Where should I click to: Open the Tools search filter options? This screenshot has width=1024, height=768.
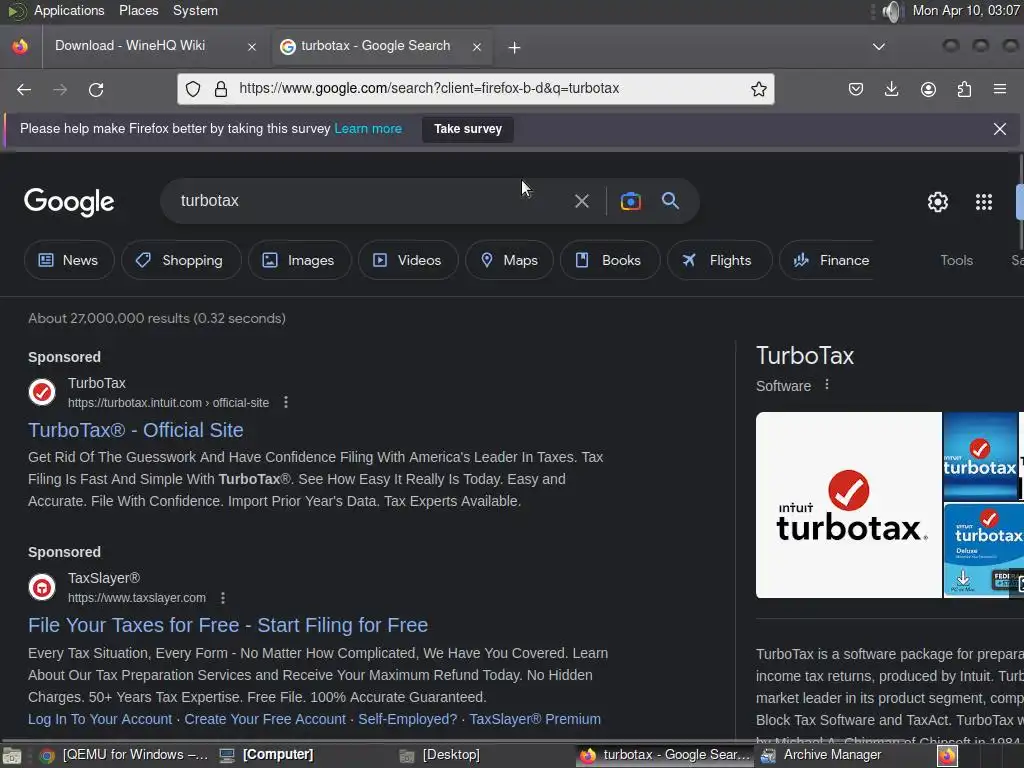[x=956, y=260]
